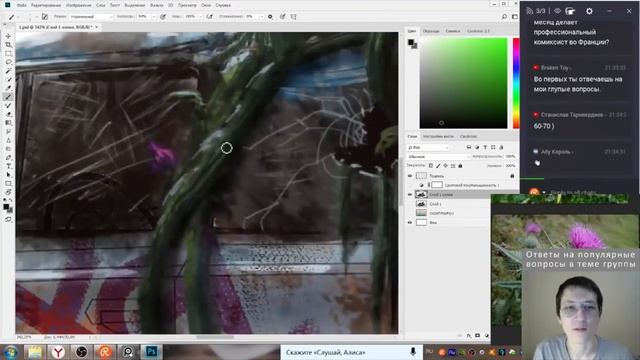Screen dimensions: 640x360
Task: Switch to the Layers panel tab
Action: 412,136
